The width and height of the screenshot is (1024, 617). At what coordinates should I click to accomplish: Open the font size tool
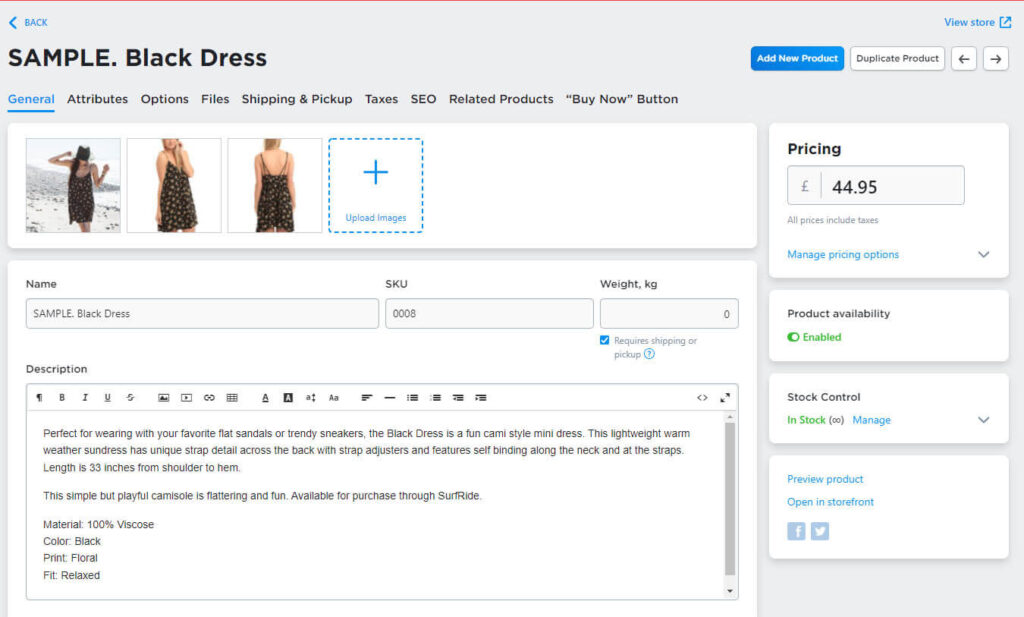click(311, 398)
